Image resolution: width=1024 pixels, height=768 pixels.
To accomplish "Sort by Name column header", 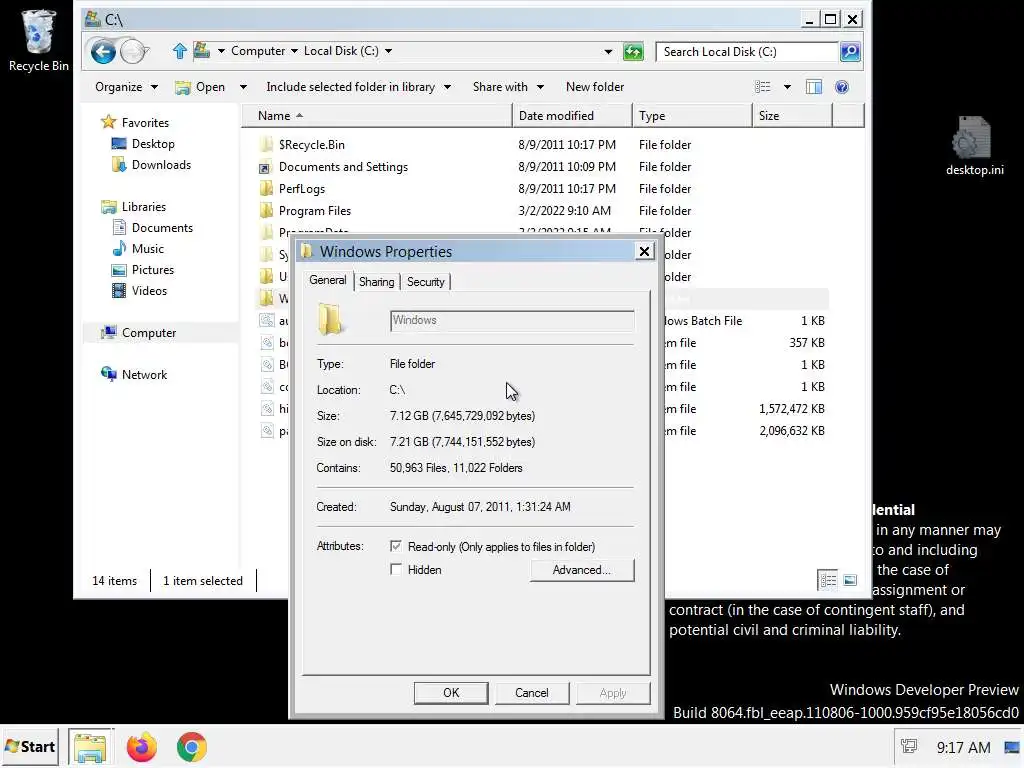I will pos(377,116).
